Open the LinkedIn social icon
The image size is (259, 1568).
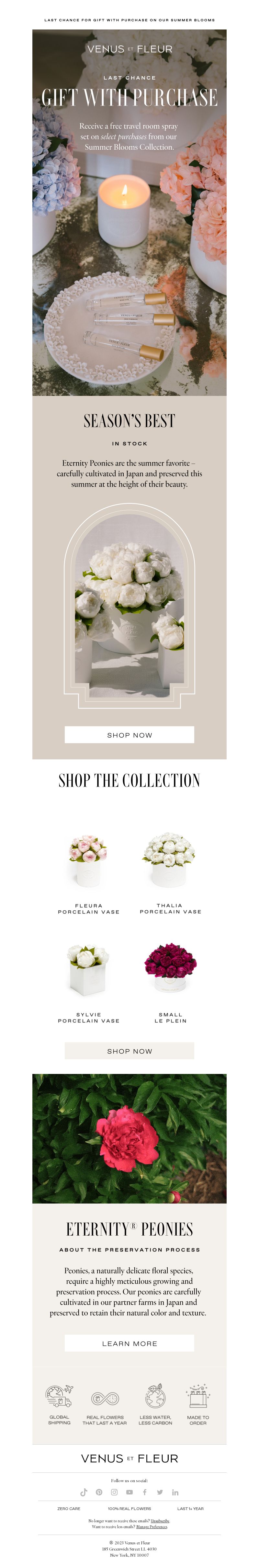coord(175,1492)
